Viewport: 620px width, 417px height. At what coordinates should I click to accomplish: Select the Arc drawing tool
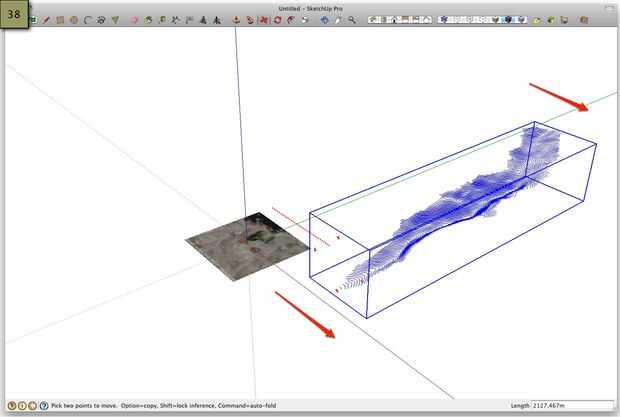pos(87,20)
